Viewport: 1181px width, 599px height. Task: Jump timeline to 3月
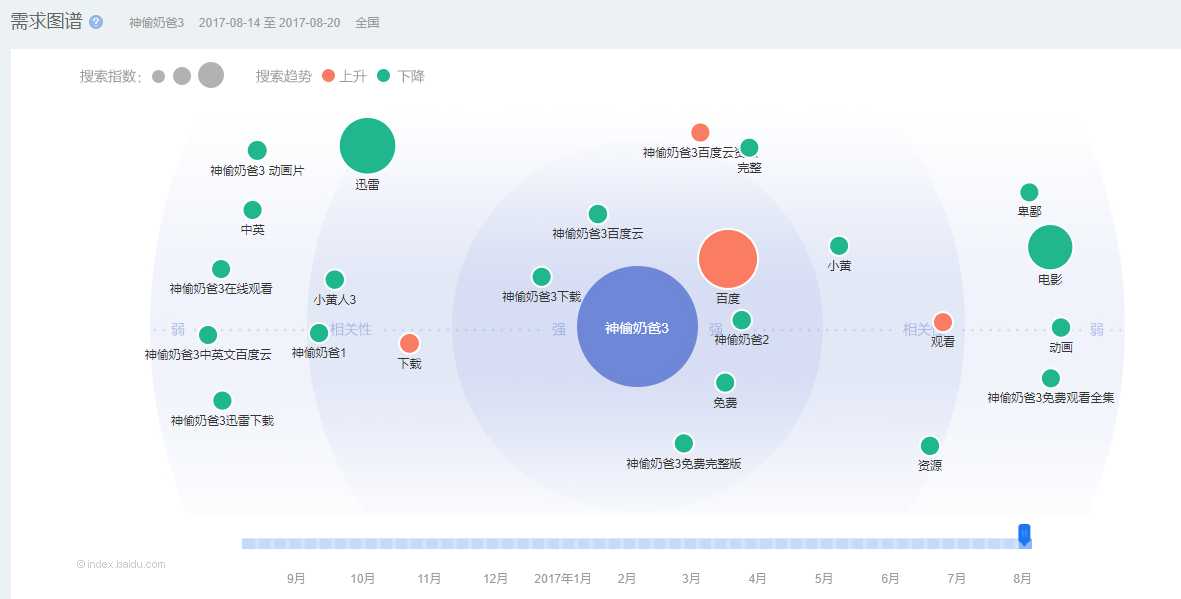coord(691,579)
